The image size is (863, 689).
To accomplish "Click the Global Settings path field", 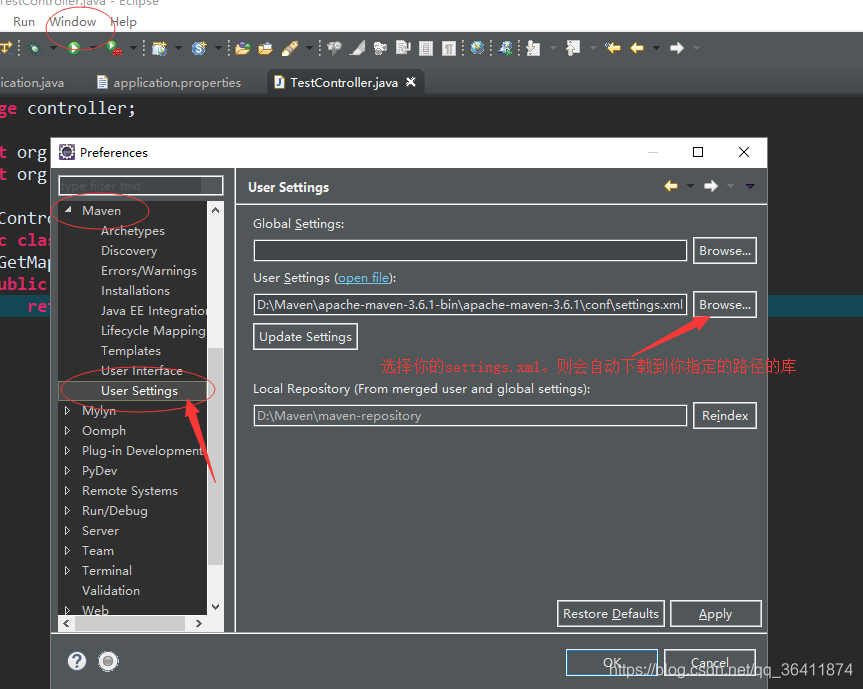I will coord(470,251).
